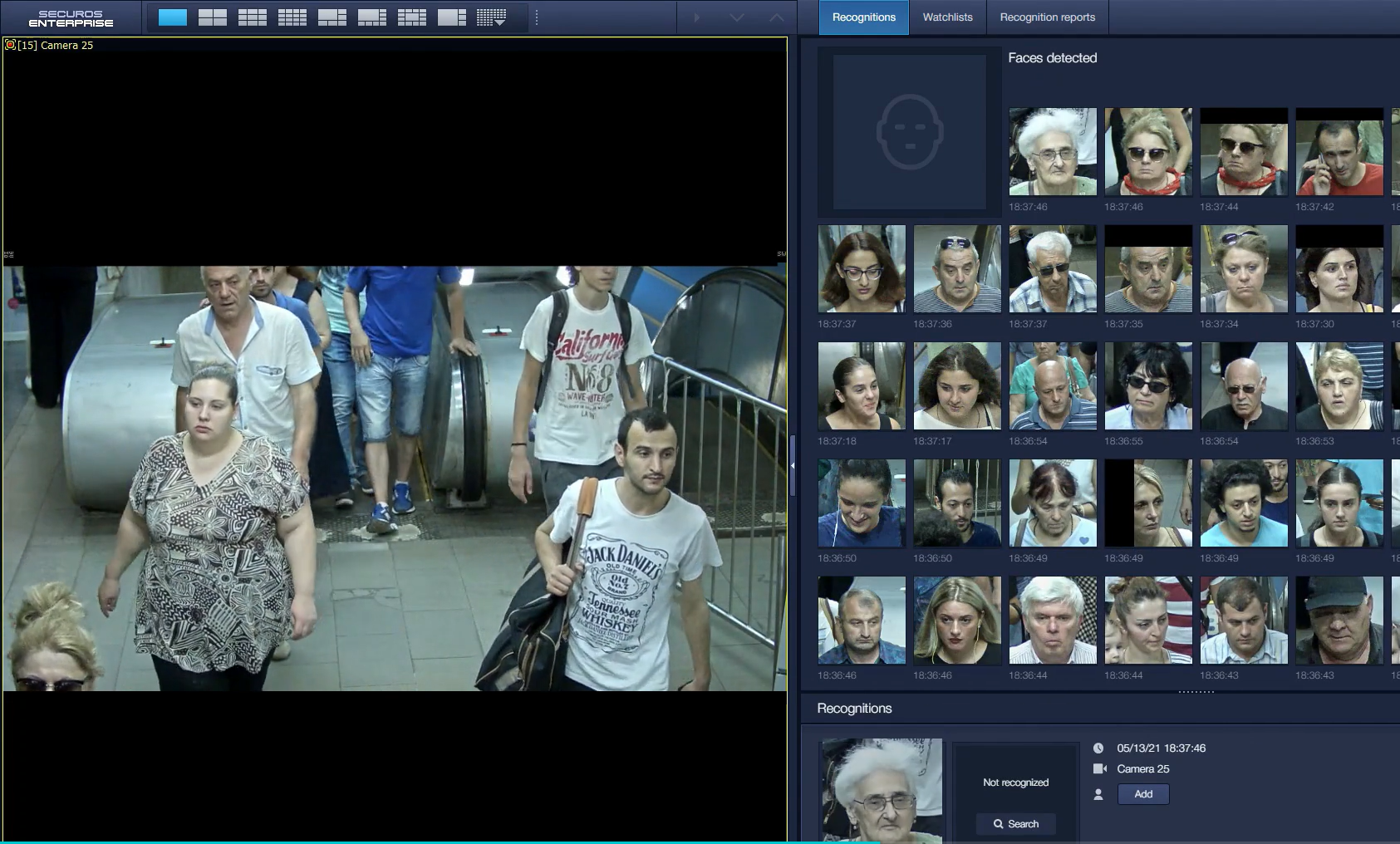
Task: Click the SecurOS Enterprise logo
Action: click(71, 18)
